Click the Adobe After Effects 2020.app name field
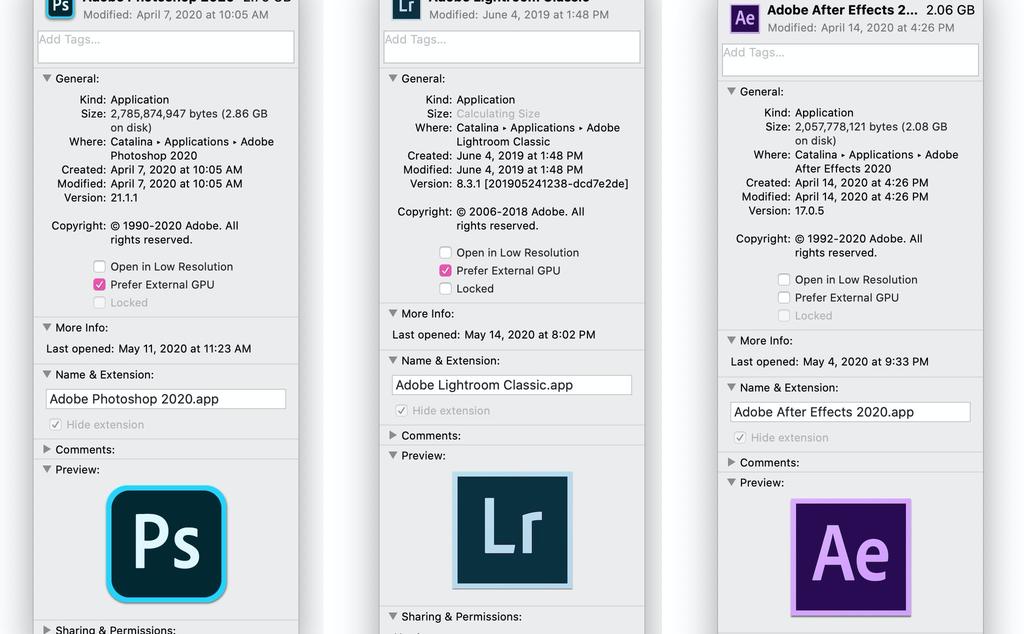The image size is (1024, 634). 850,412
